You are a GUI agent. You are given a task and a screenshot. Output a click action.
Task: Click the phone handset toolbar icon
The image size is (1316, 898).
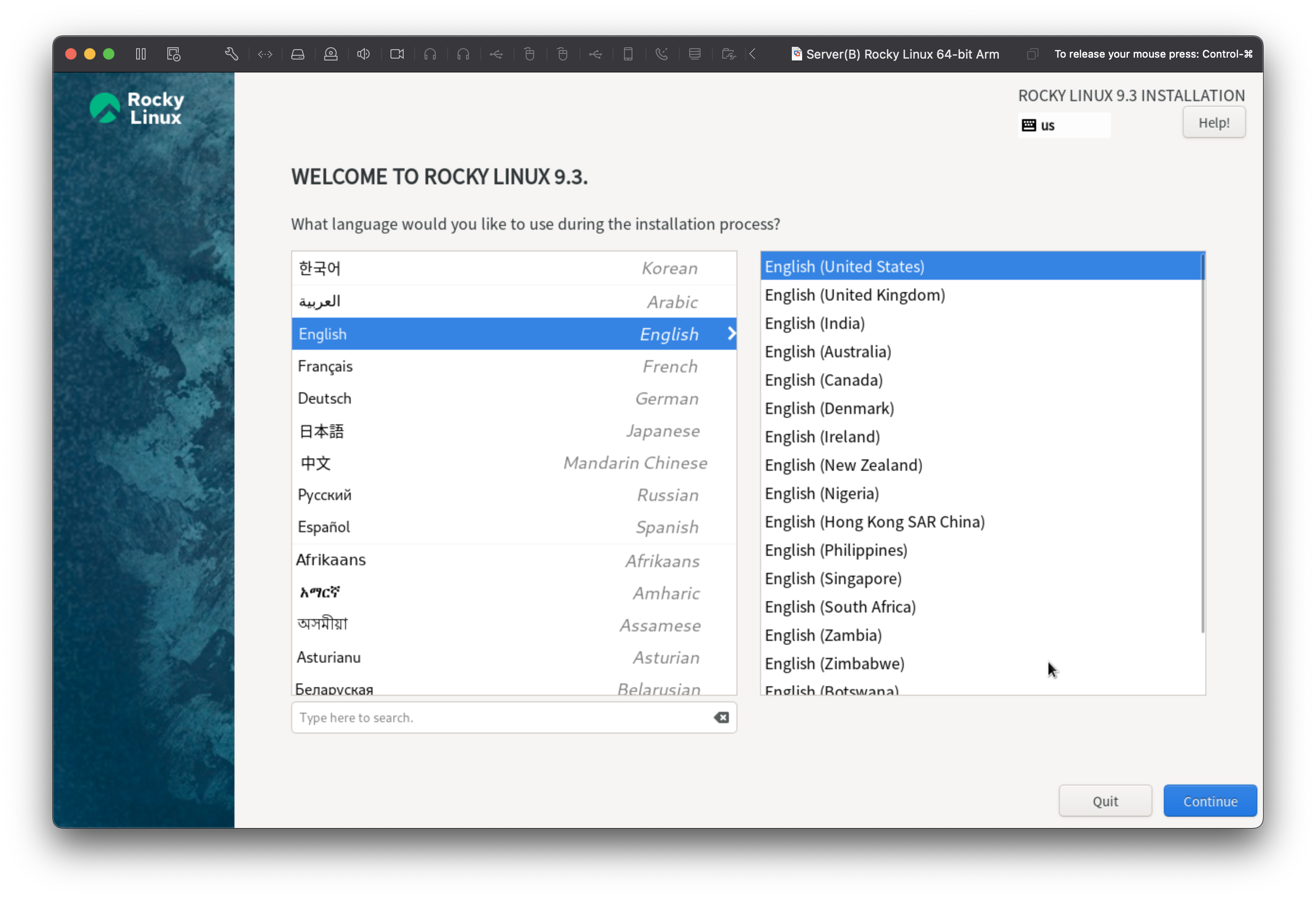(x=661, y=54)
